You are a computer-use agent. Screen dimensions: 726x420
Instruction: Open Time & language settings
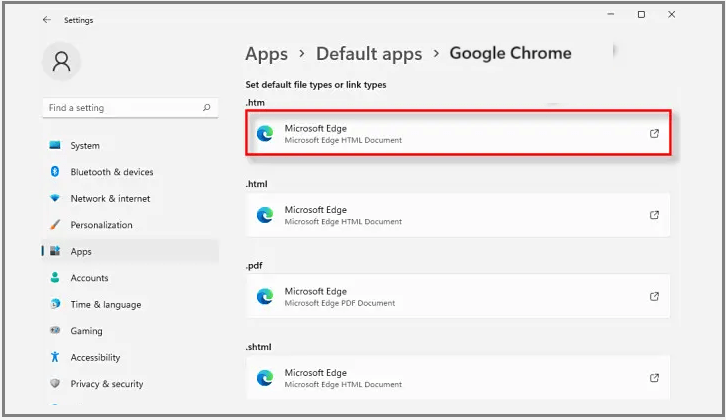[106, 304]
